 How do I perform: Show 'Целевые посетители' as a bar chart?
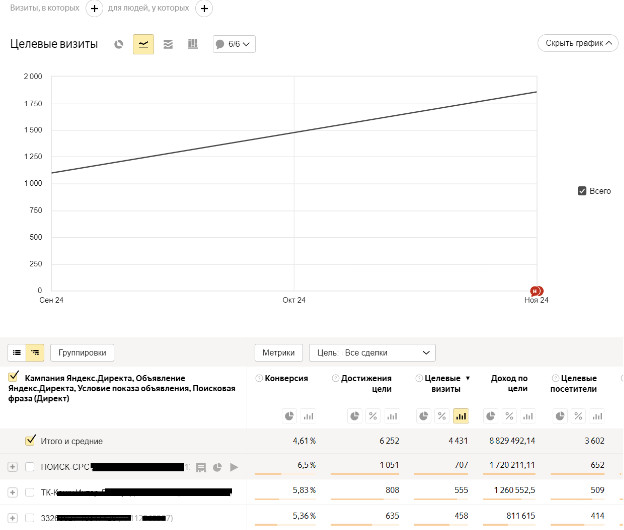point(597,416)
